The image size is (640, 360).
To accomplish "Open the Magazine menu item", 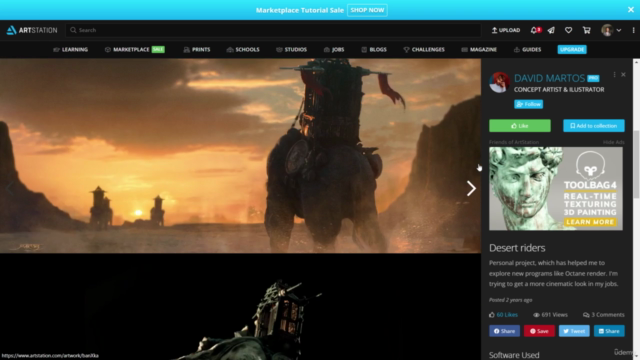I will coord(479,49).
